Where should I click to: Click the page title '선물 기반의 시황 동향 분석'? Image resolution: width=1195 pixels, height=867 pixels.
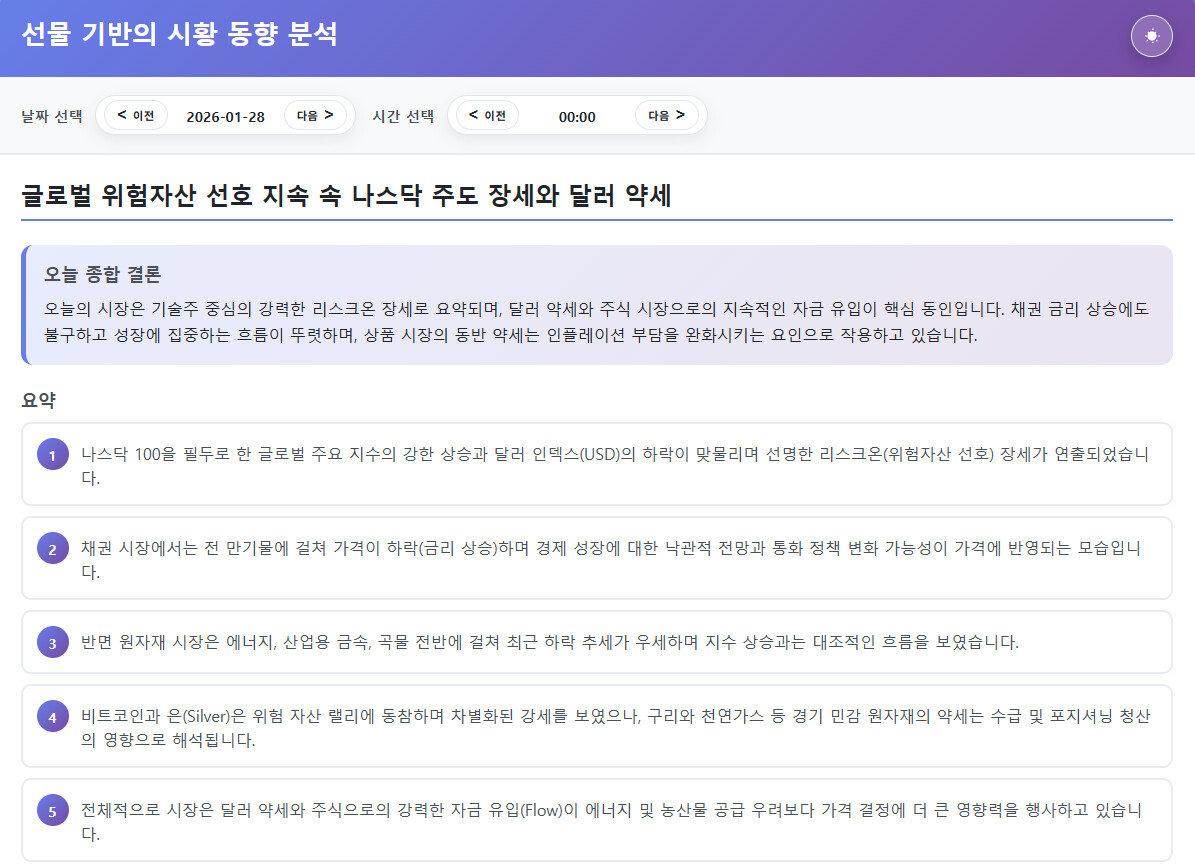tap(179, 34)
